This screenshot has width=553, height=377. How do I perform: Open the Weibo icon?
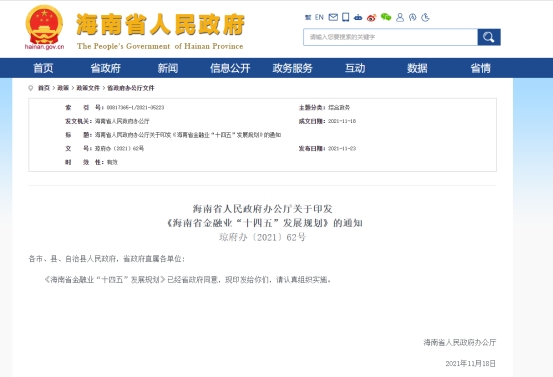point(371,17)
